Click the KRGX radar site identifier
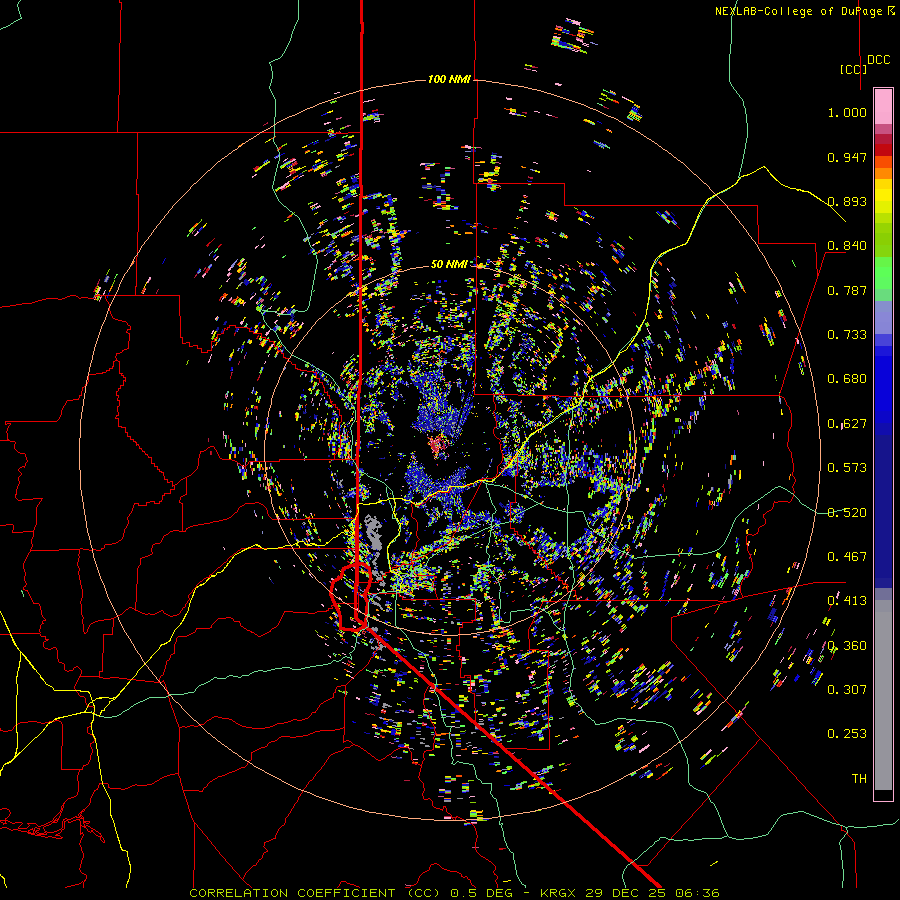The height and width of the screenshot is (900, 900). point(558,893)
